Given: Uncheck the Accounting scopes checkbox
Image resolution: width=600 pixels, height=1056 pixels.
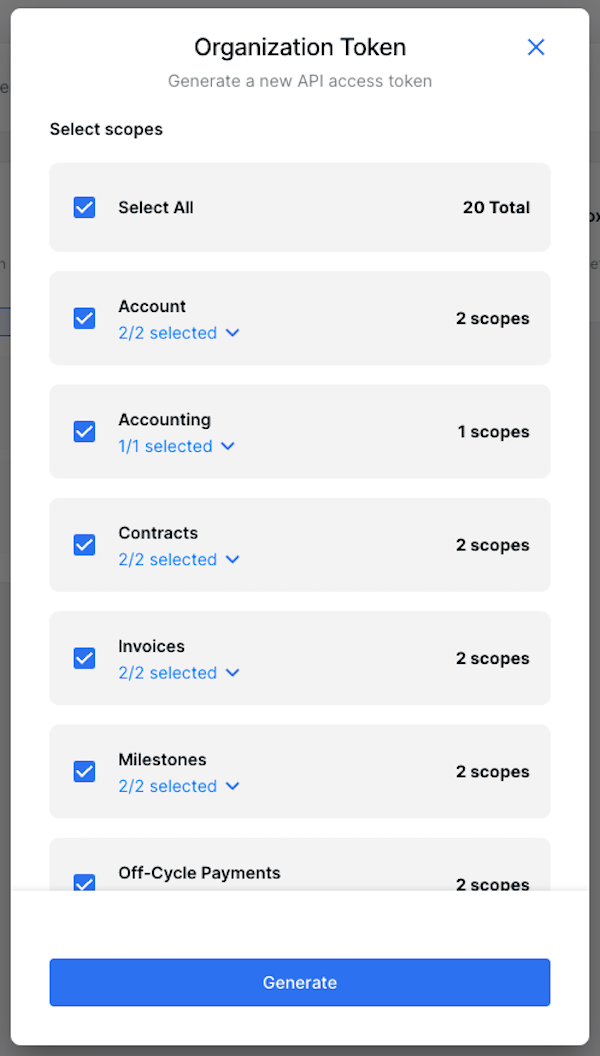Looking at the screenshot, I should click(x=85, y=432).
